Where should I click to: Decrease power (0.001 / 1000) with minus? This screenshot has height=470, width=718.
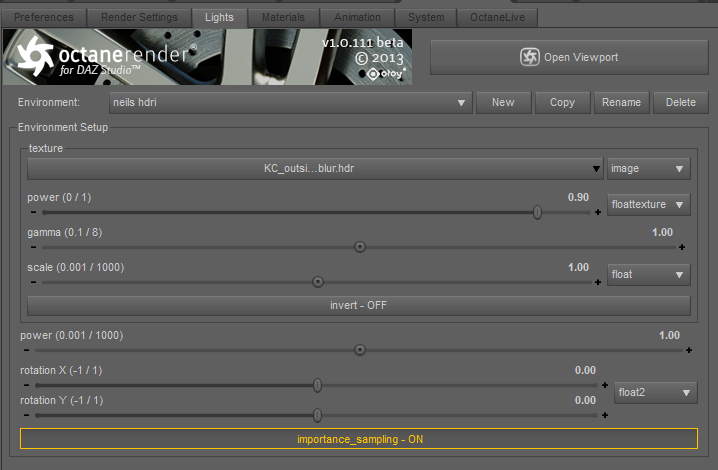(27, 350)
